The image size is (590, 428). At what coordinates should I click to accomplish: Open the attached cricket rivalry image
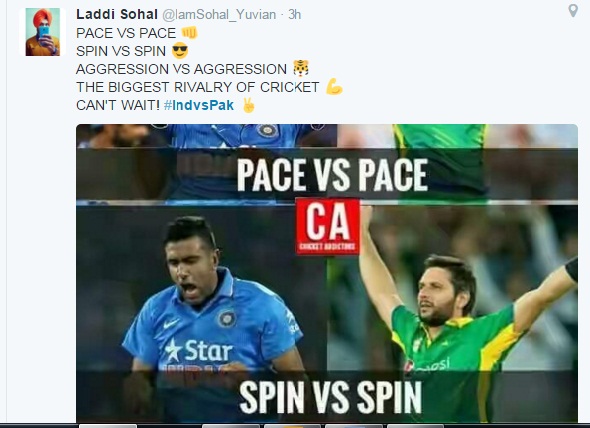327,273
